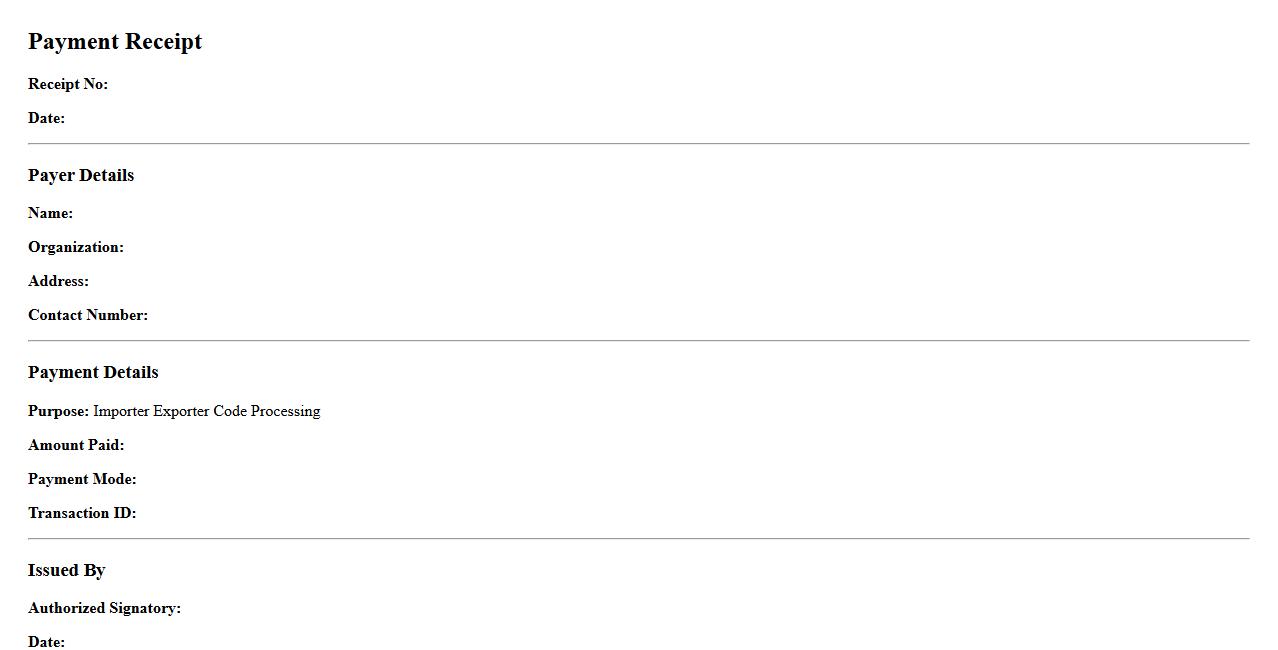Click the Purpose label
1278x650 pixels.
pyautogui.click(x=59, y=411)
